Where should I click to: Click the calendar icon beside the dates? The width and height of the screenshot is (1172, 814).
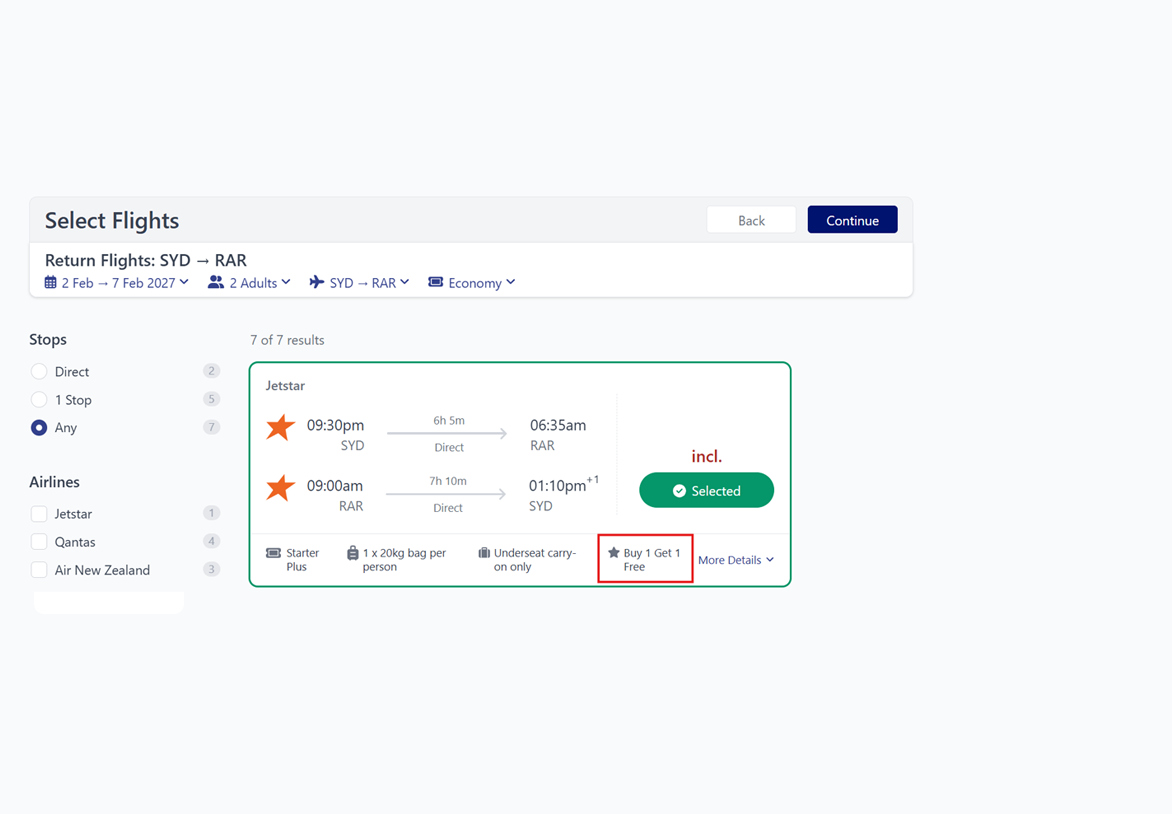tap(50, 283)
